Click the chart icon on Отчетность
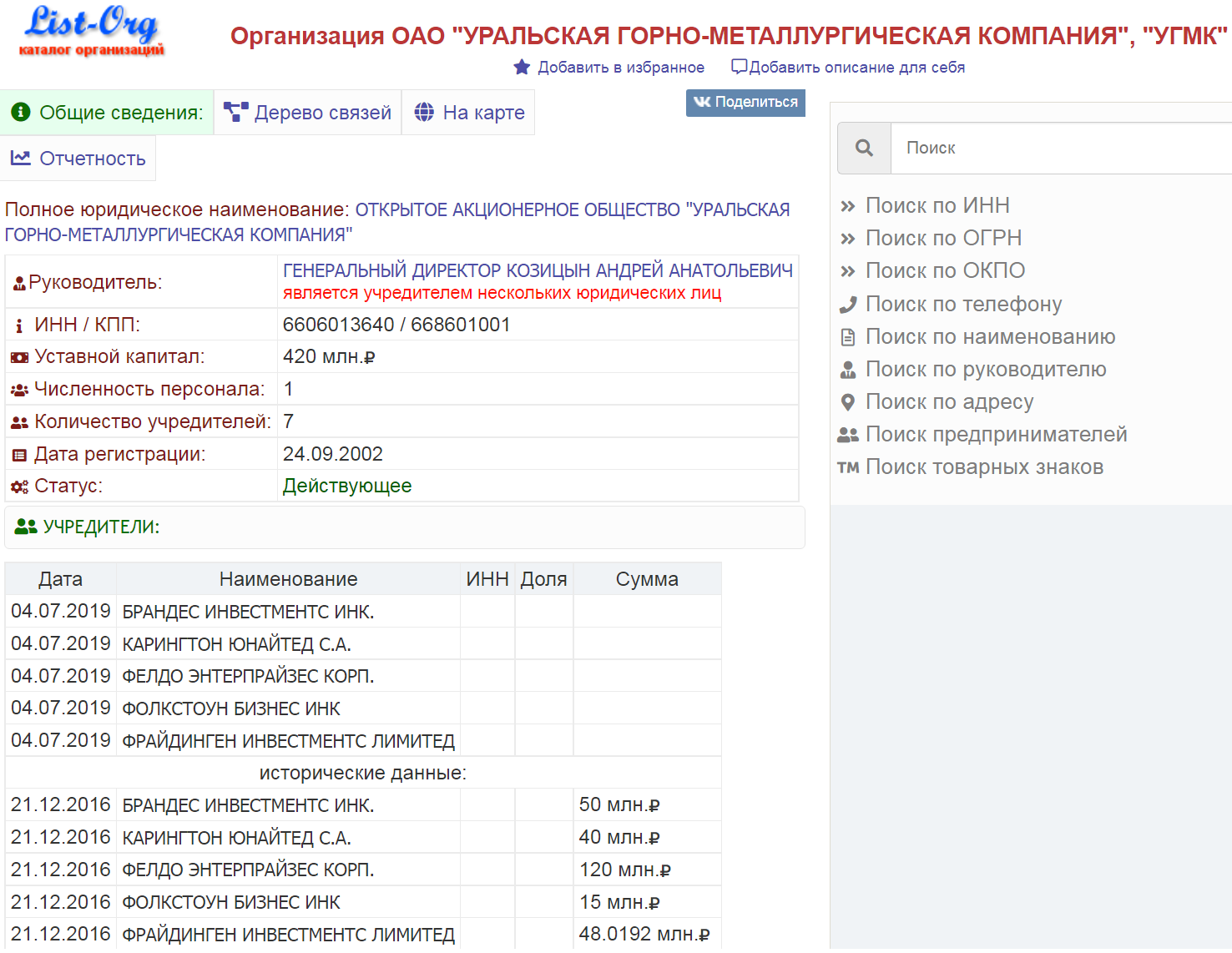 [x=21, y=157]
